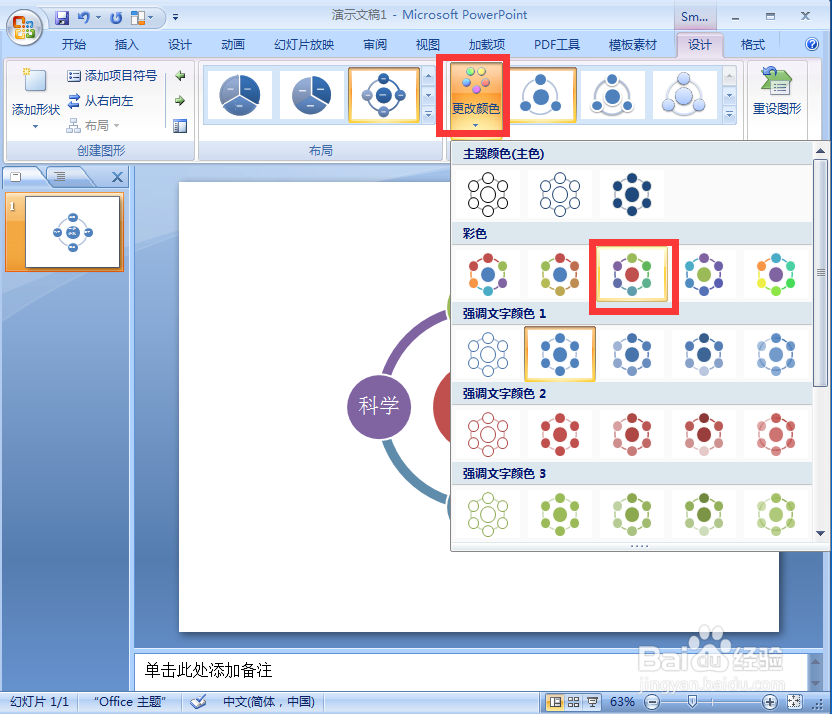
Task: Select the three-segment pie layout thumbnail
Action: coord(240,95)
